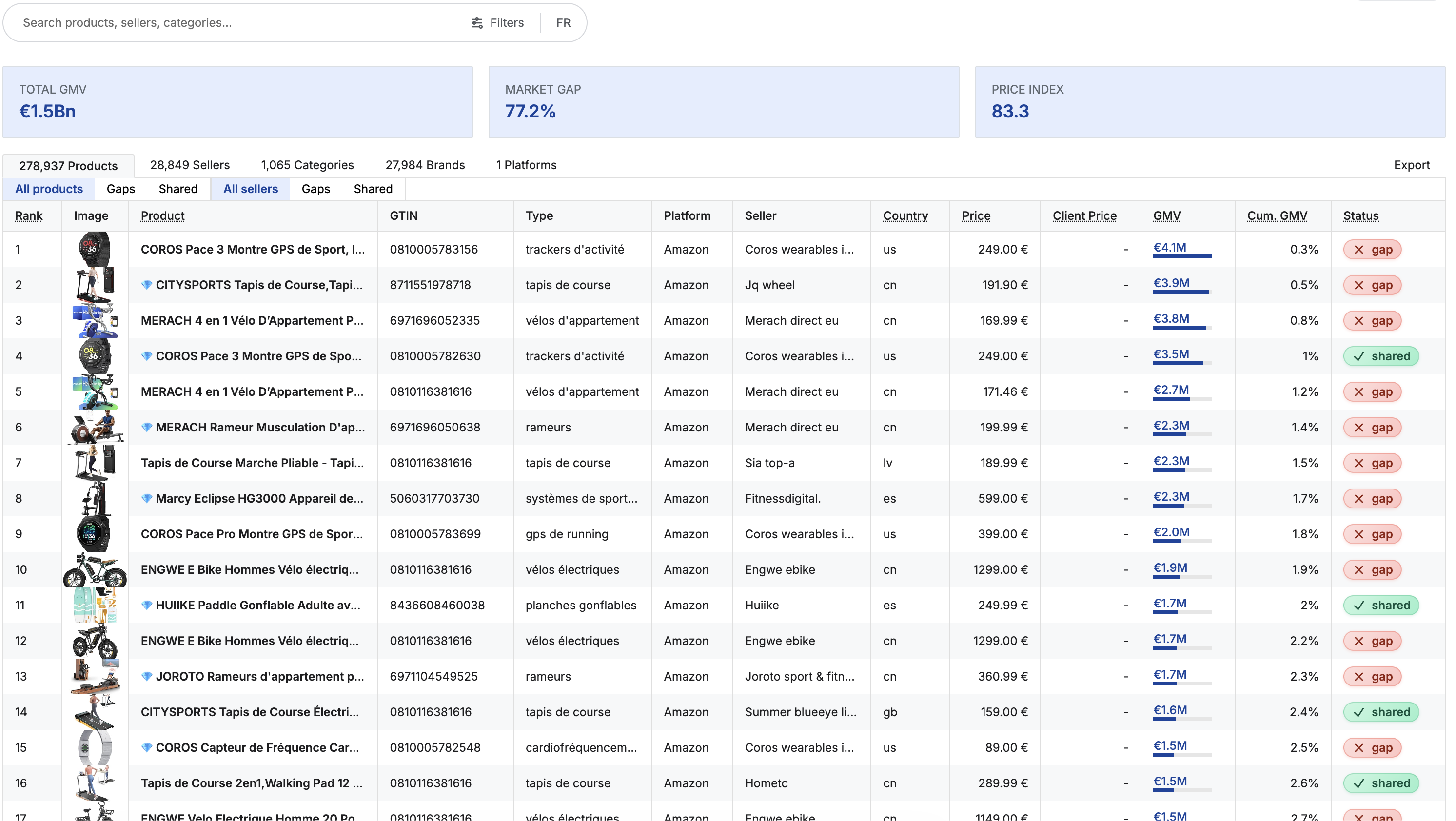
Task: Sort the table by the Country column
Action: [905, 215]
